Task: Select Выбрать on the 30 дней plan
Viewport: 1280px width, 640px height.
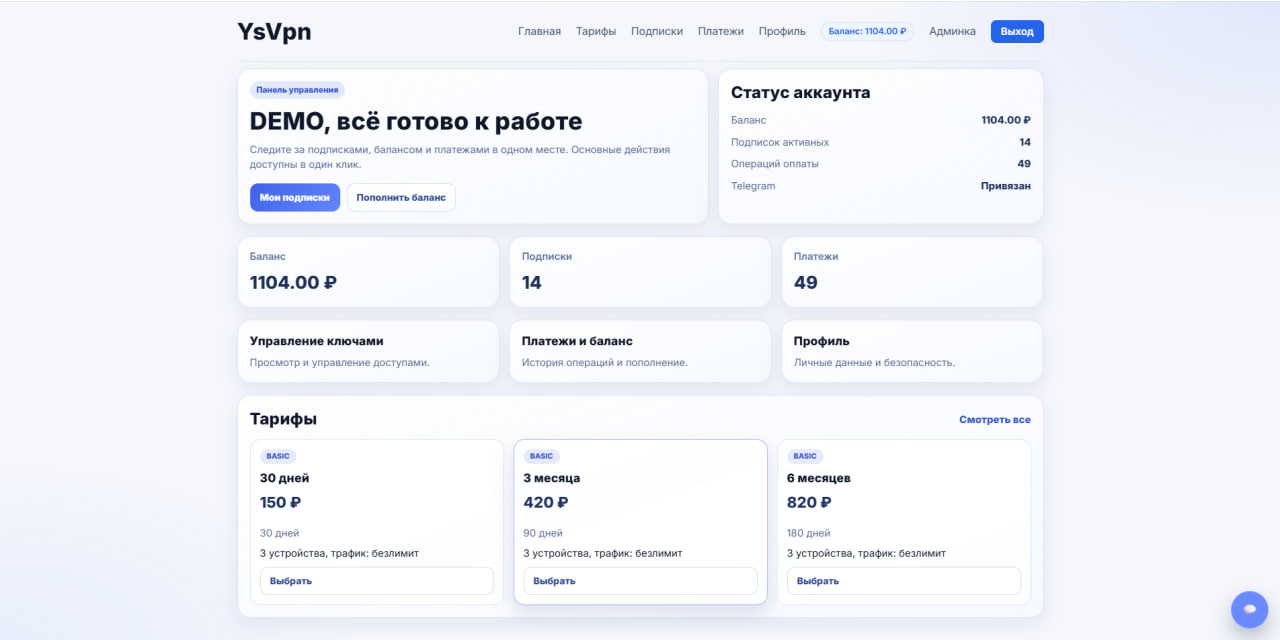Action: click(376, 580)
